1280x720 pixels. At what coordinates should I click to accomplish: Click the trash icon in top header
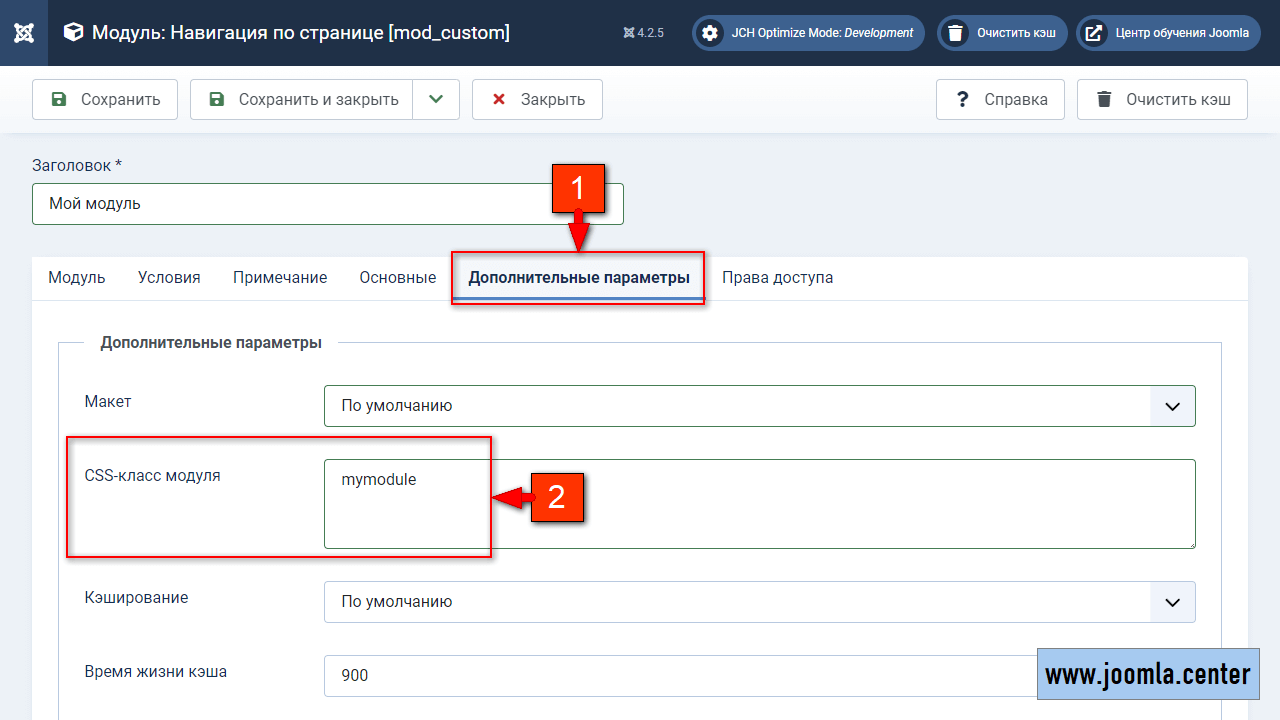coord(956,33)
